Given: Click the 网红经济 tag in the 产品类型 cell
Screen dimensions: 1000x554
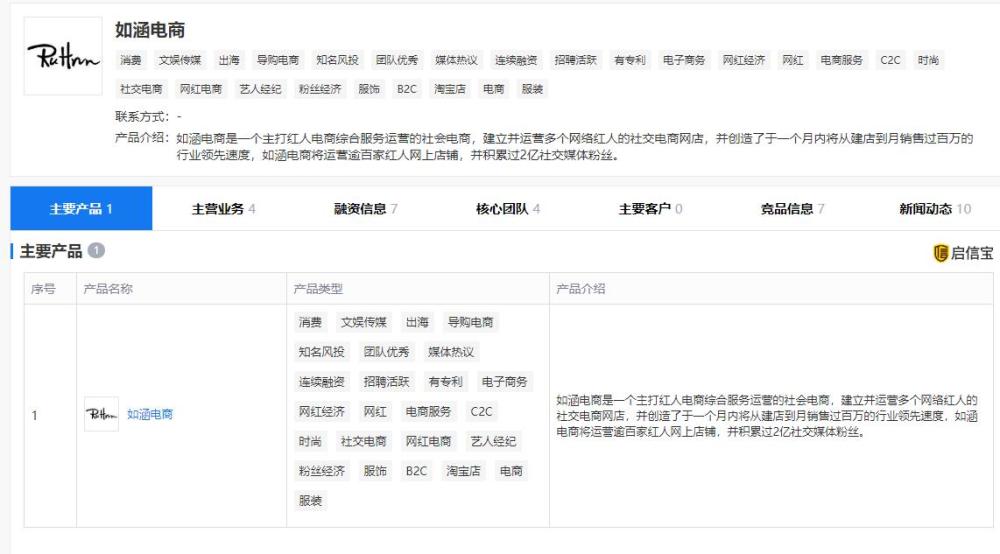Looking at the screenshot, I should click(321, 411).
